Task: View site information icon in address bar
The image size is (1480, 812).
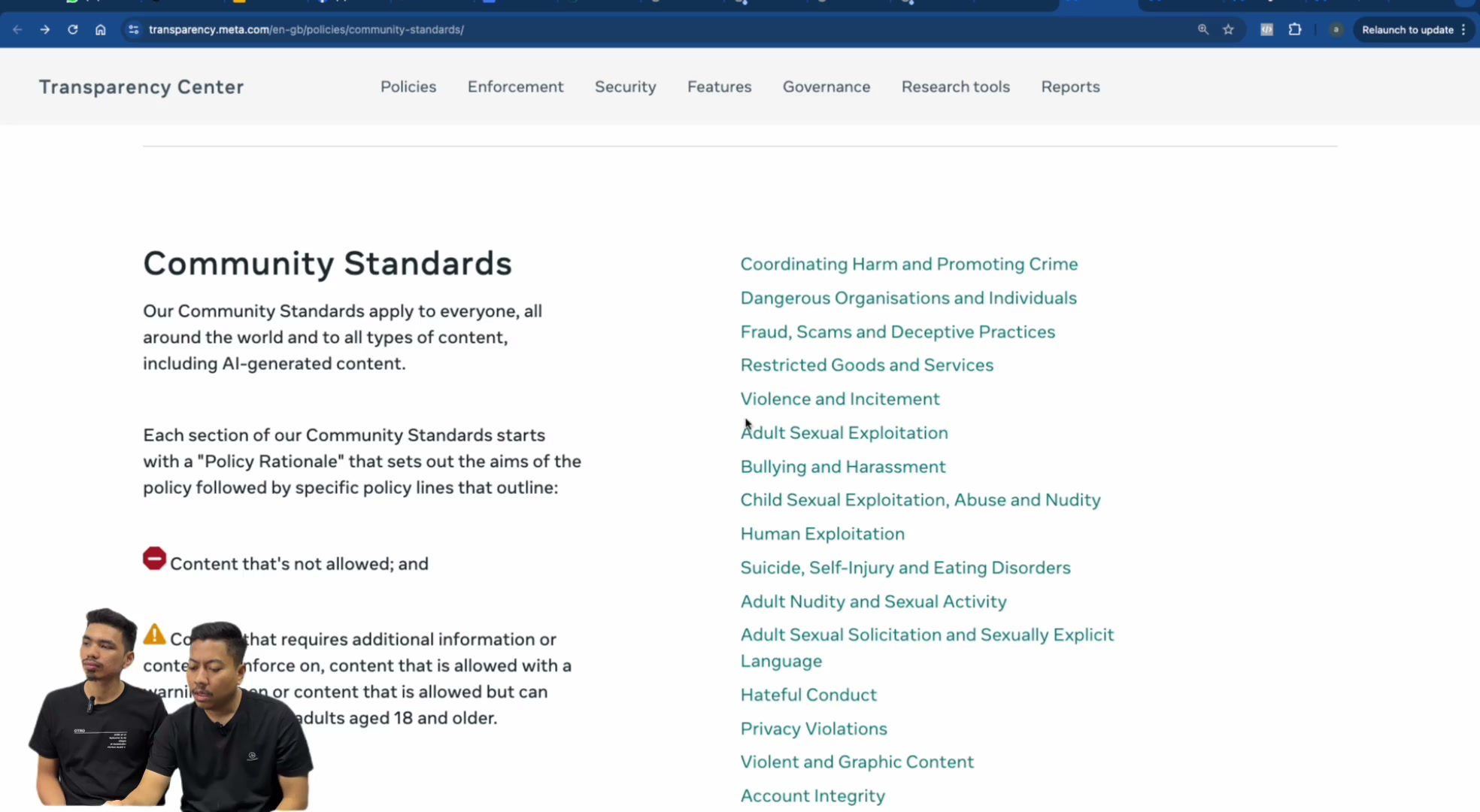Action: 133,29
